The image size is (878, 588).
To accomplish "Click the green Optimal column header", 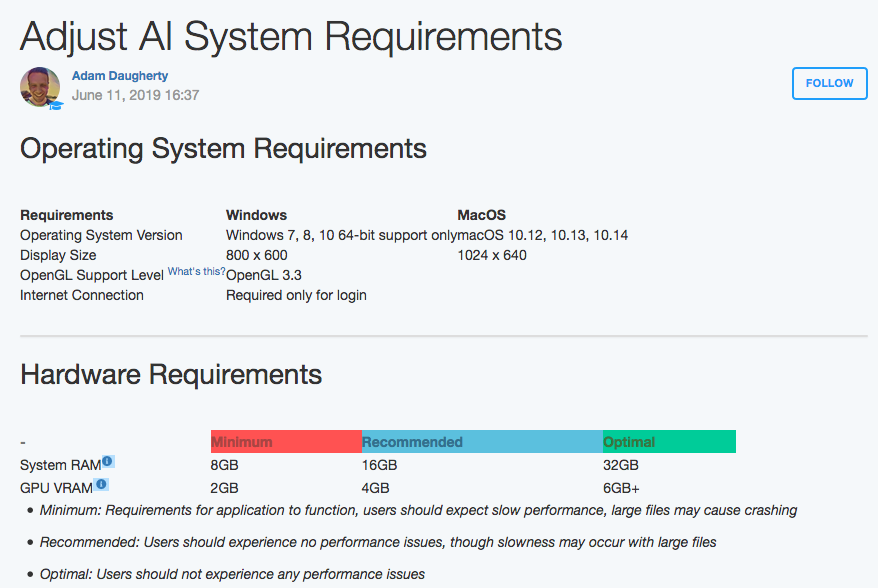I will click(x=669, y=442).
